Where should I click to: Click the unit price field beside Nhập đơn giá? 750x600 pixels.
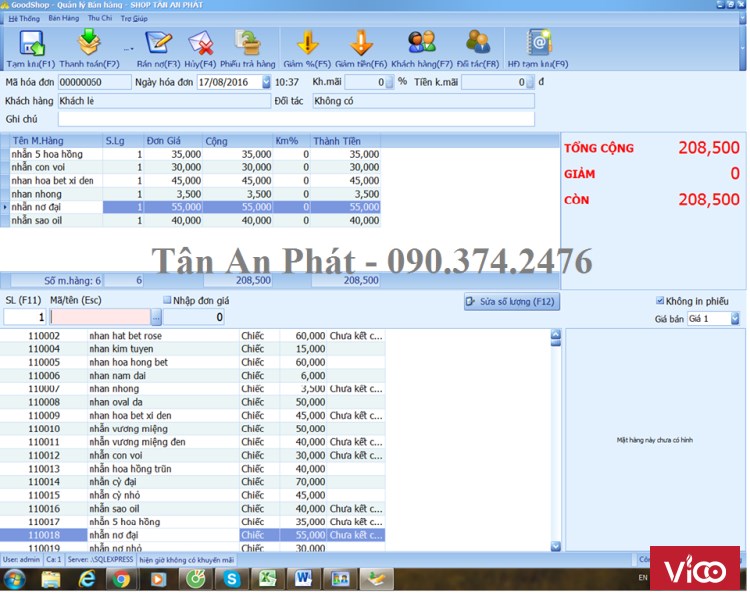[x=194, y=317]
